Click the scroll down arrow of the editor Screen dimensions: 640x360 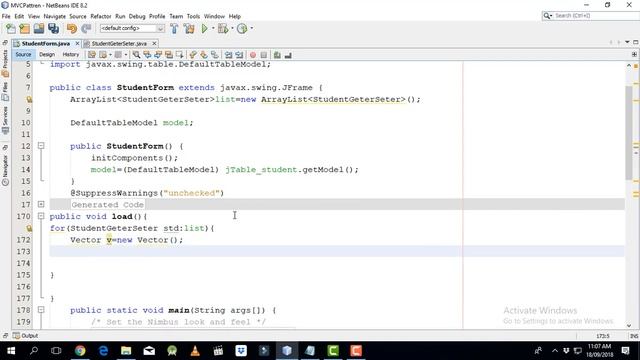click(629, 325)
